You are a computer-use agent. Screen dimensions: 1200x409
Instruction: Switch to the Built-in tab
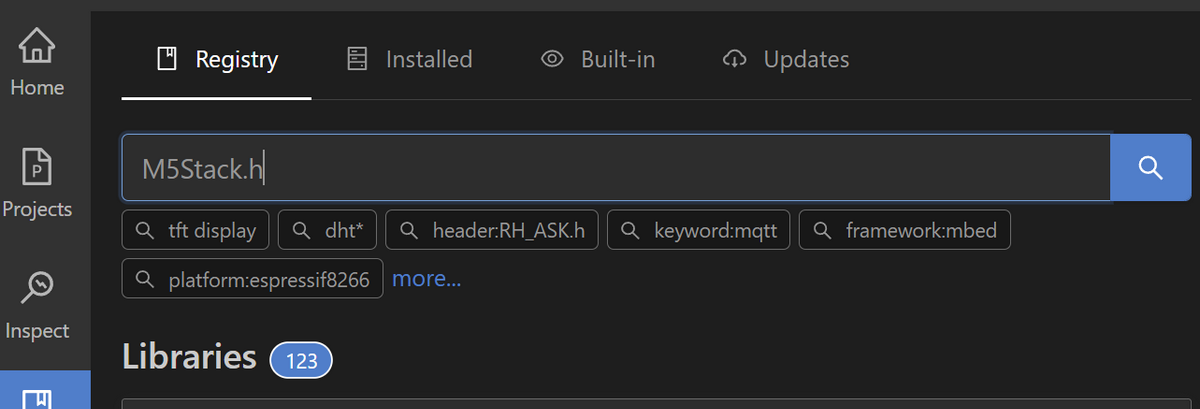(598, 59)
